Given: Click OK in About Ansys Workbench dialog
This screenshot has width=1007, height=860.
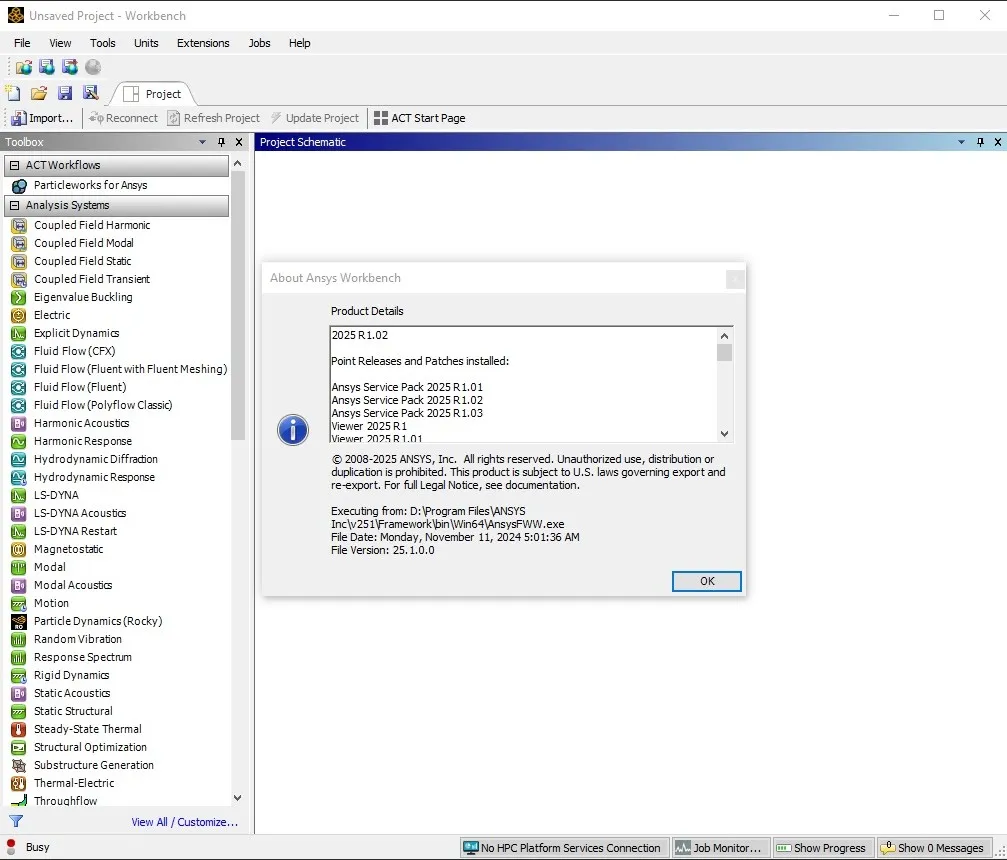Looking at the screenshot, I should (706, 581).
